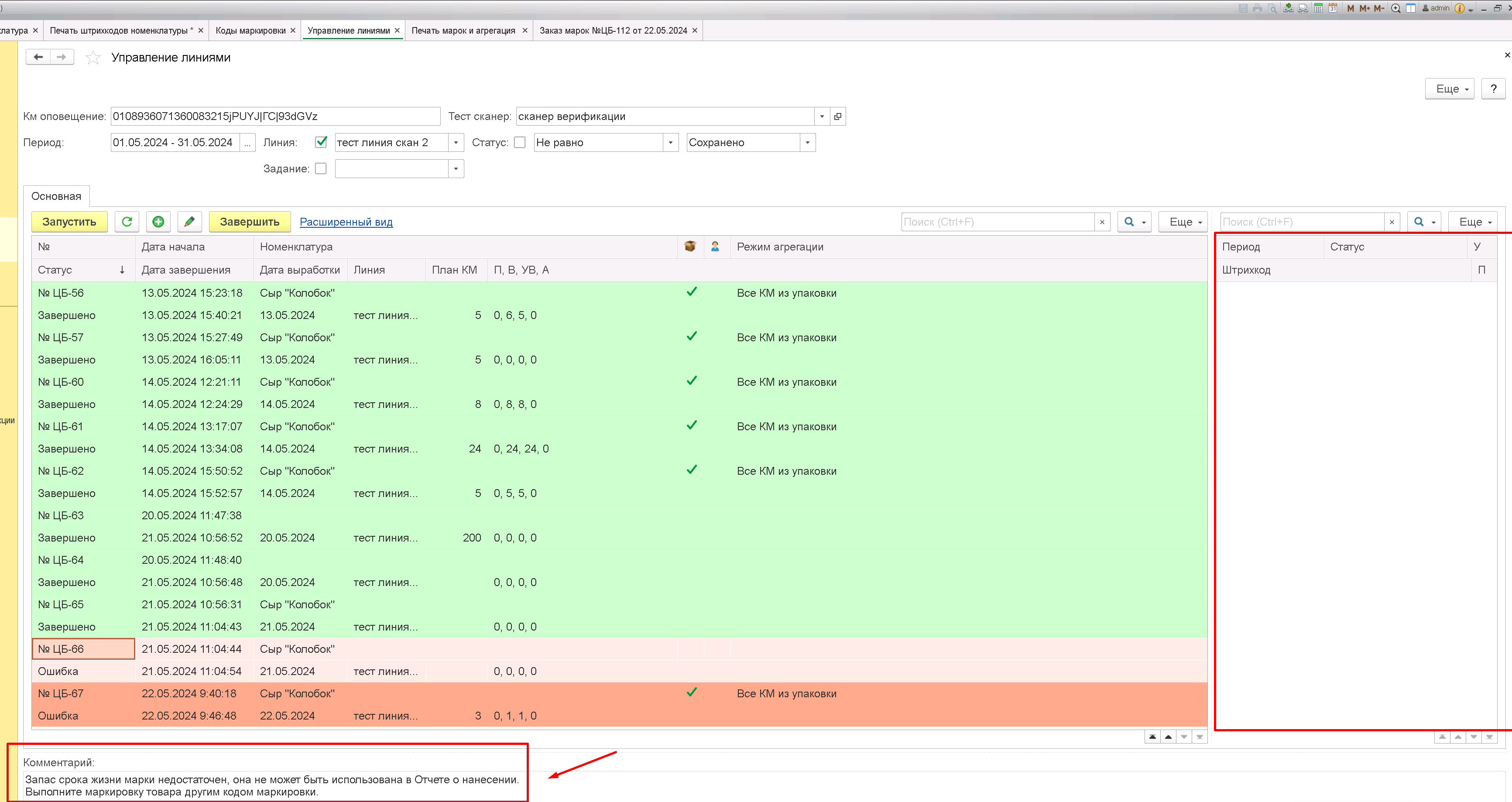This screenshot has height=802, width=1512.
Task: Open the Еще menu at form top
Action: coord(1449,89)
